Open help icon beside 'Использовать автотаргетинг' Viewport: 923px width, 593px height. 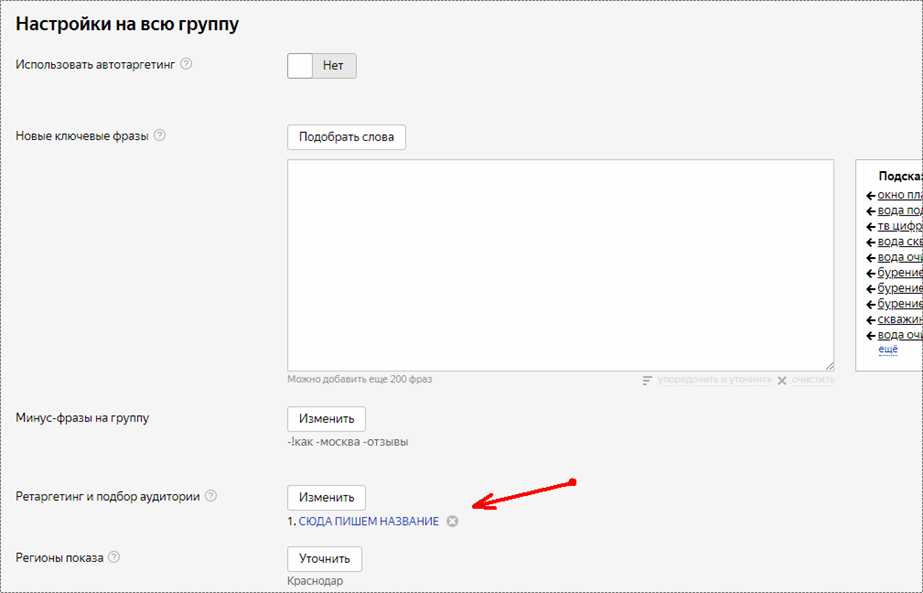pos(186,64)
